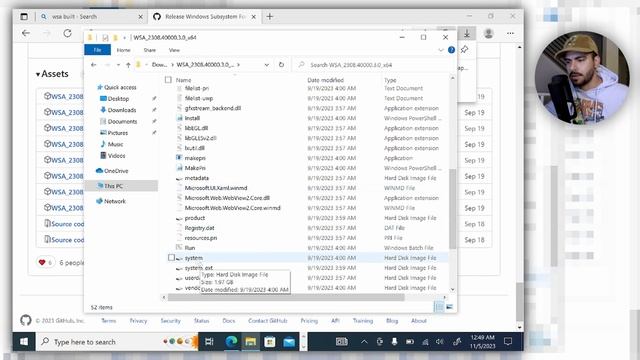Screen dimensions: 640x360
Task: Open Microsoft Store from the taskbar
Action: click(270, 342)
